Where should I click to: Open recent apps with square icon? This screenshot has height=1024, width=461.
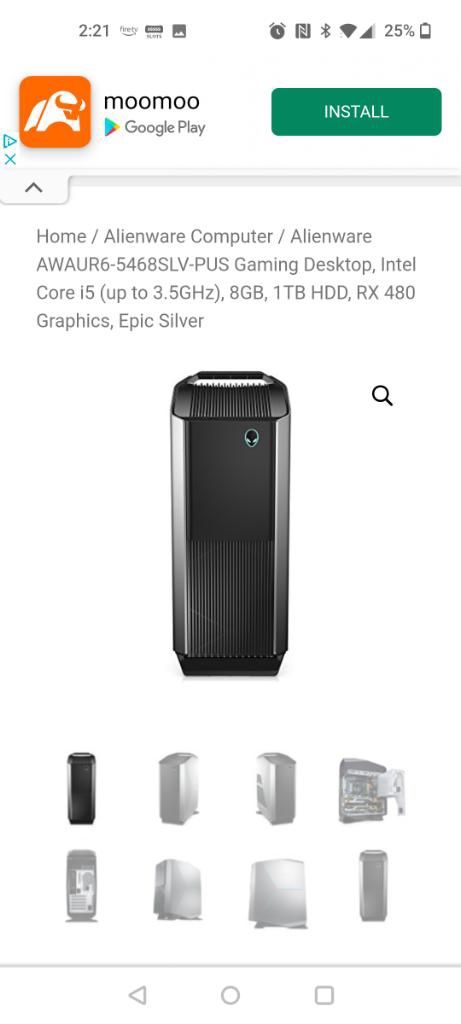[324, 995]
